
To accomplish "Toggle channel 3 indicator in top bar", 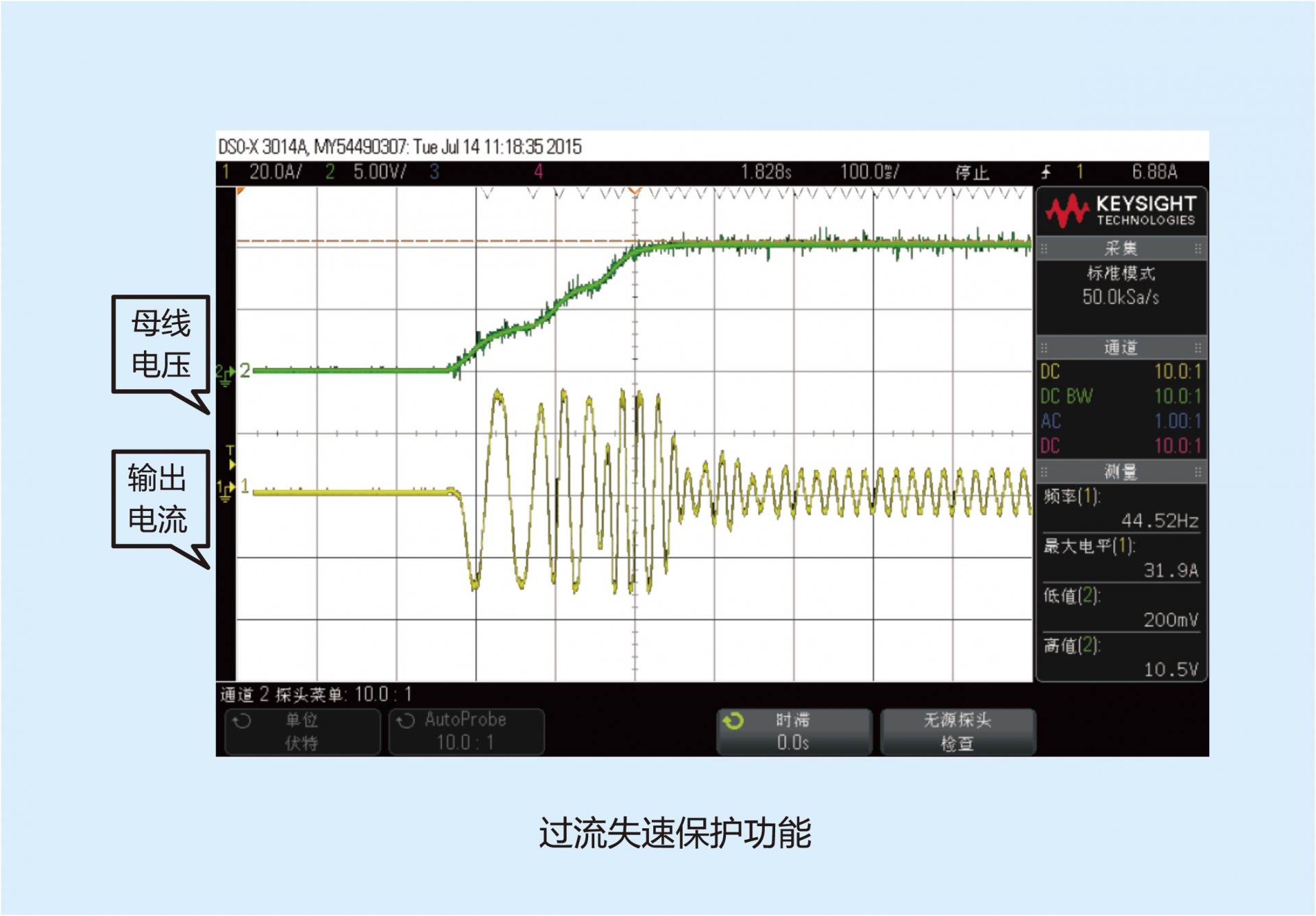I will 434,172.
